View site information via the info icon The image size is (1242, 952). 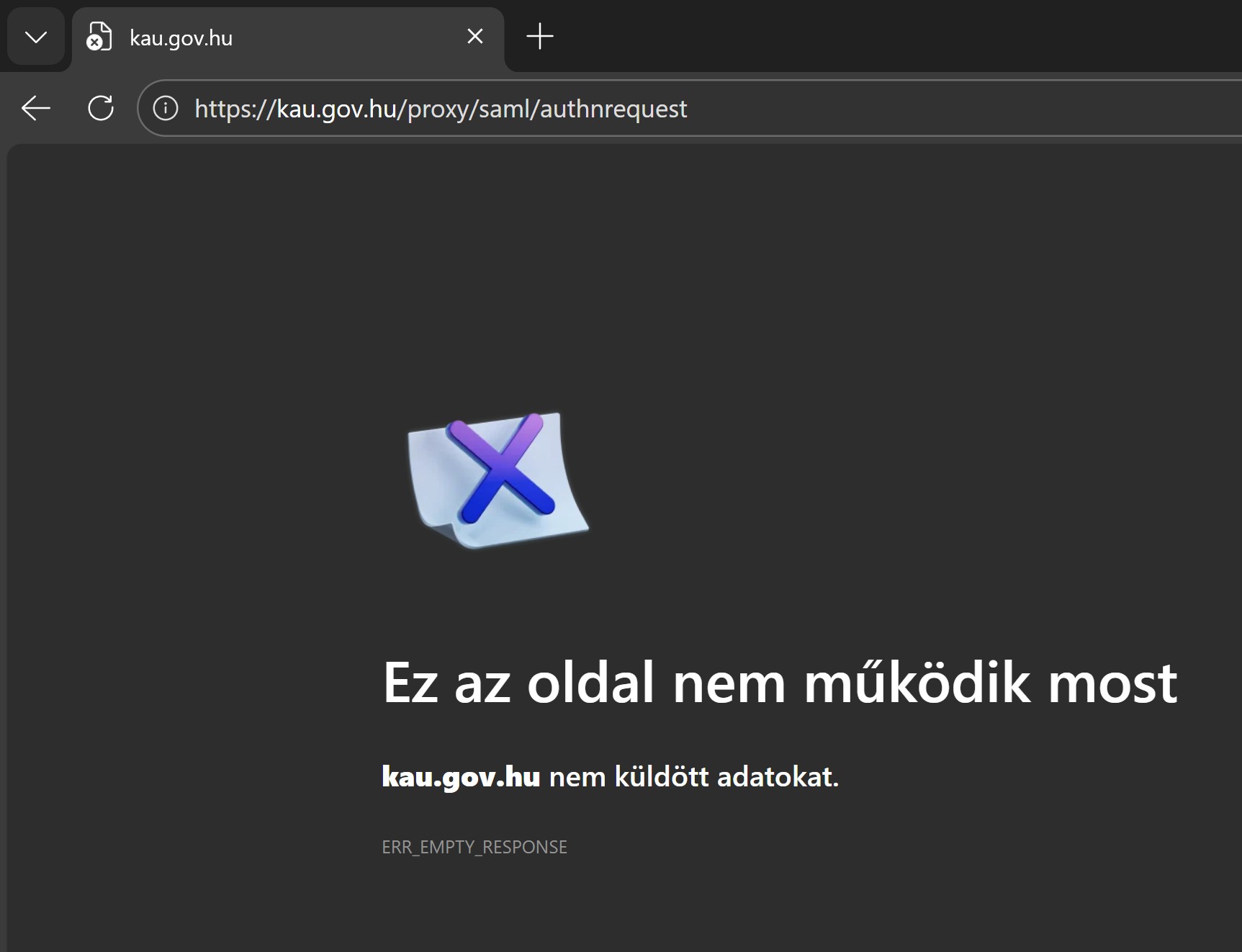(x=166, y=109)
